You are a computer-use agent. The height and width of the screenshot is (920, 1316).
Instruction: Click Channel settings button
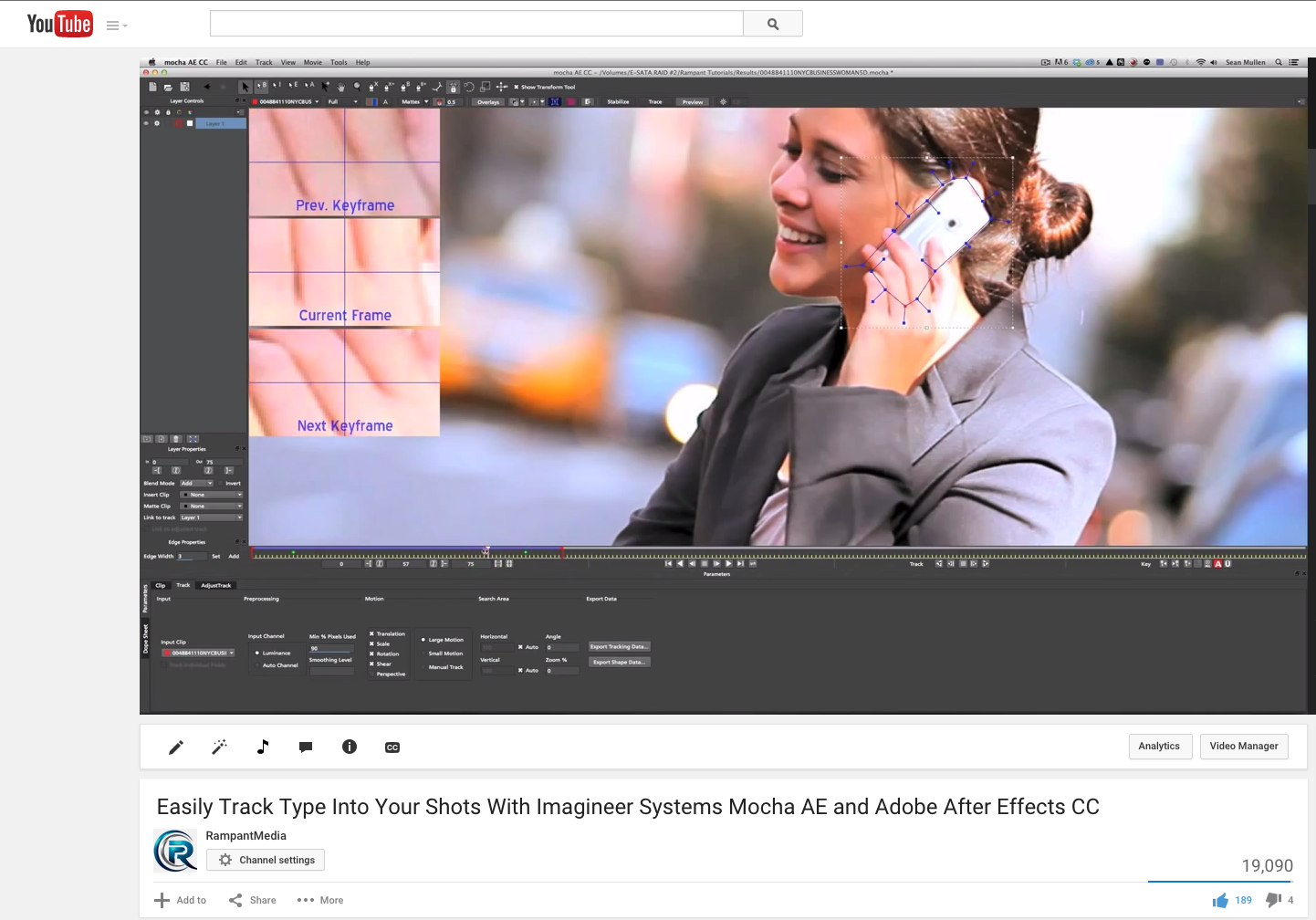[266, 860]
